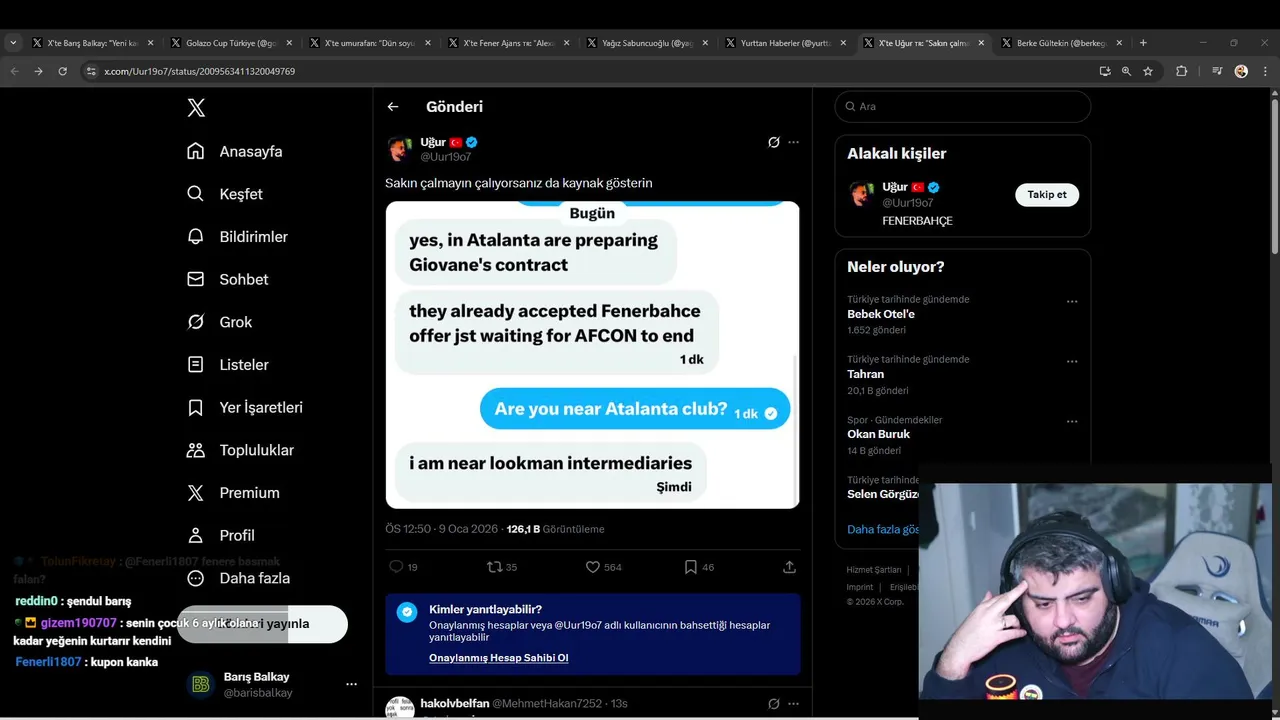Open tab search dropdown arrow

coord(13,43)
